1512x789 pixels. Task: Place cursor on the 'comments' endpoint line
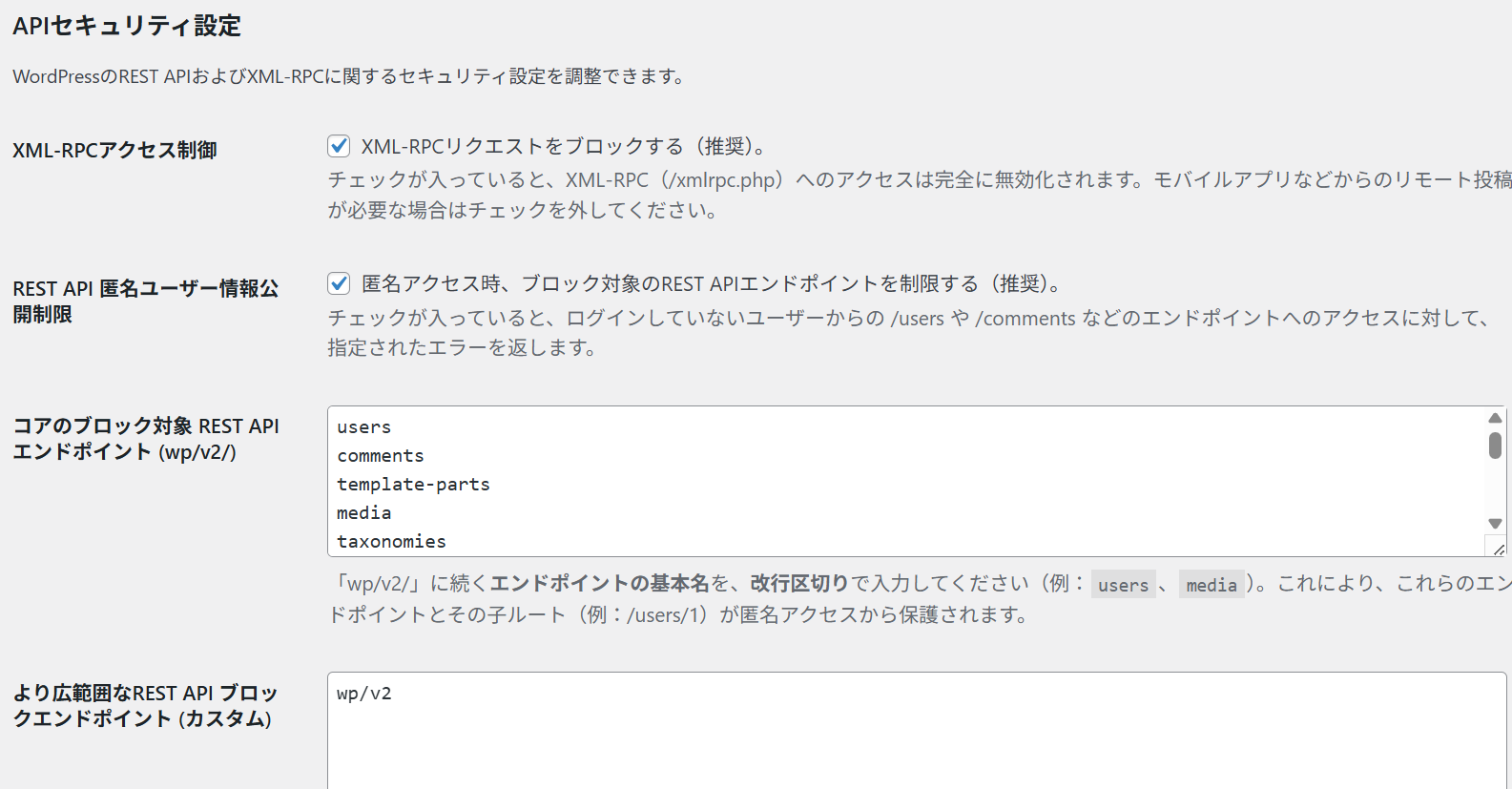click(381, 456)
